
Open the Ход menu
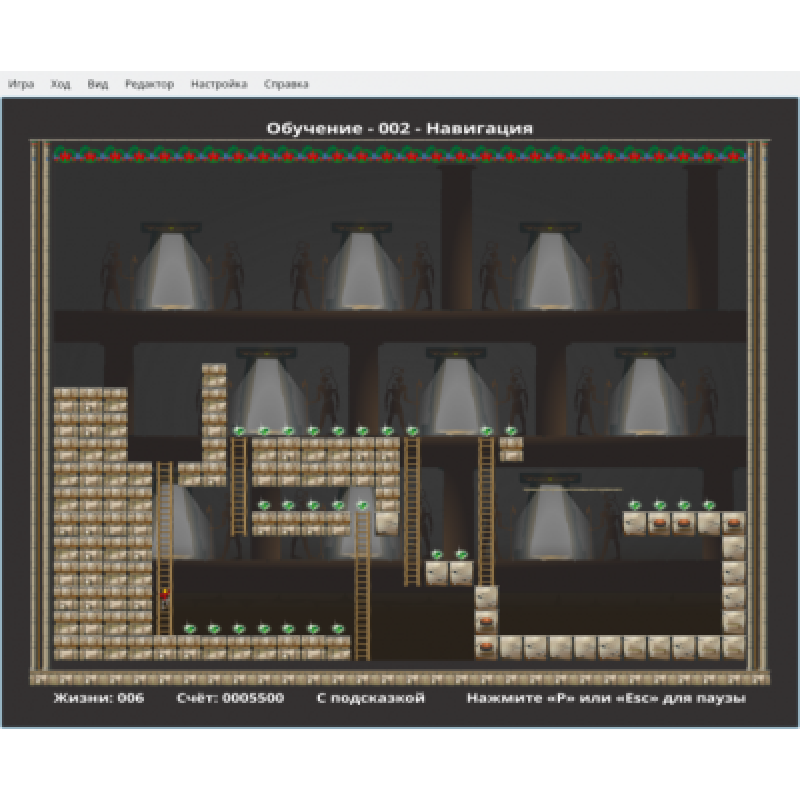[60, 85]
